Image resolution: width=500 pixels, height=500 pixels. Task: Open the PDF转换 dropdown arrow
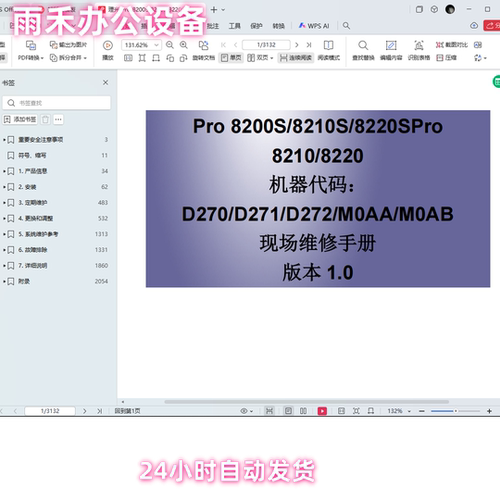click(x=42, y=58)
